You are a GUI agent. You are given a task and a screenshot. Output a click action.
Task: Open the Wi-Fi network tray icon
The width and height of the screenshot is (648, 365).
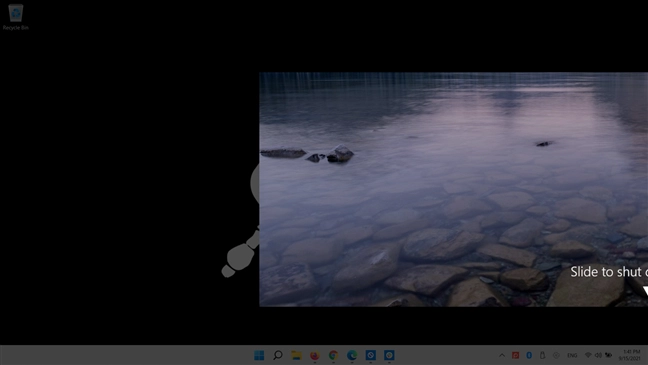588,355
